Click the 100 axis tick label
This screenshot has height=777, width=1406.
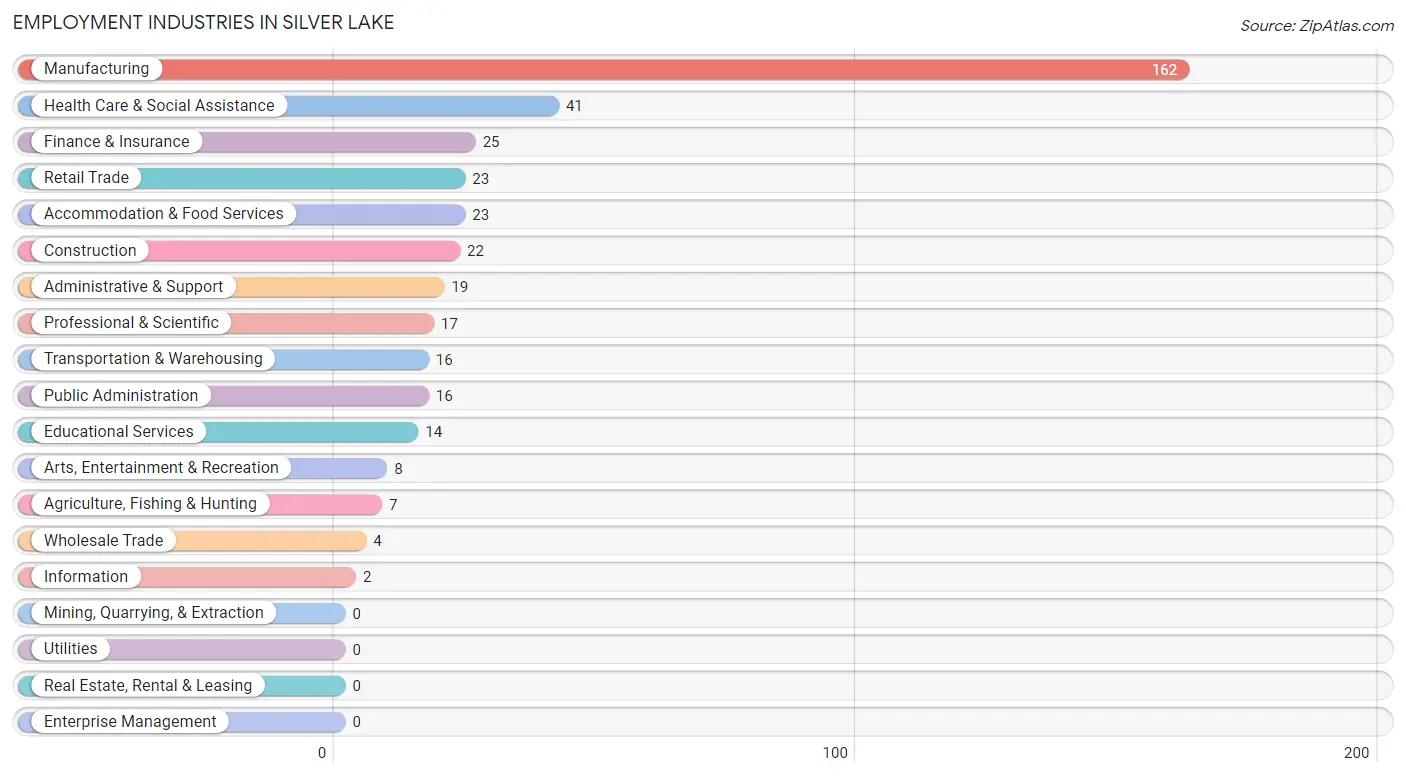tap(835, 753)
